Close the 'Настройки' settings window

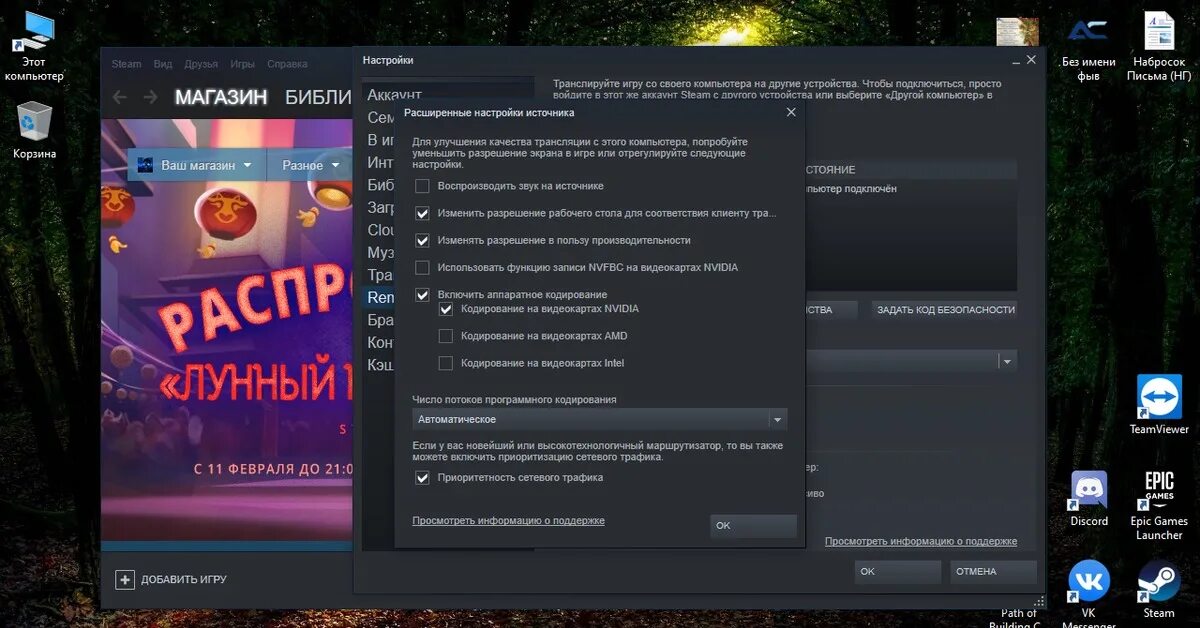coord(1031,60)
